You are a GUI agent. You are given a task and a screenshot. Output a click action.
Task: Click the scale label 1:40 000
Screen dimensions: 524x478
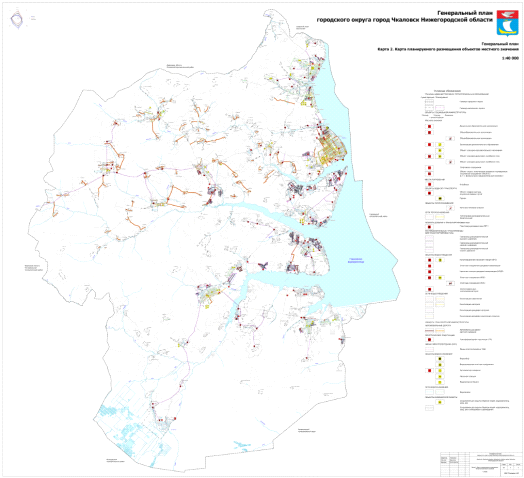[x=510, y=58]
